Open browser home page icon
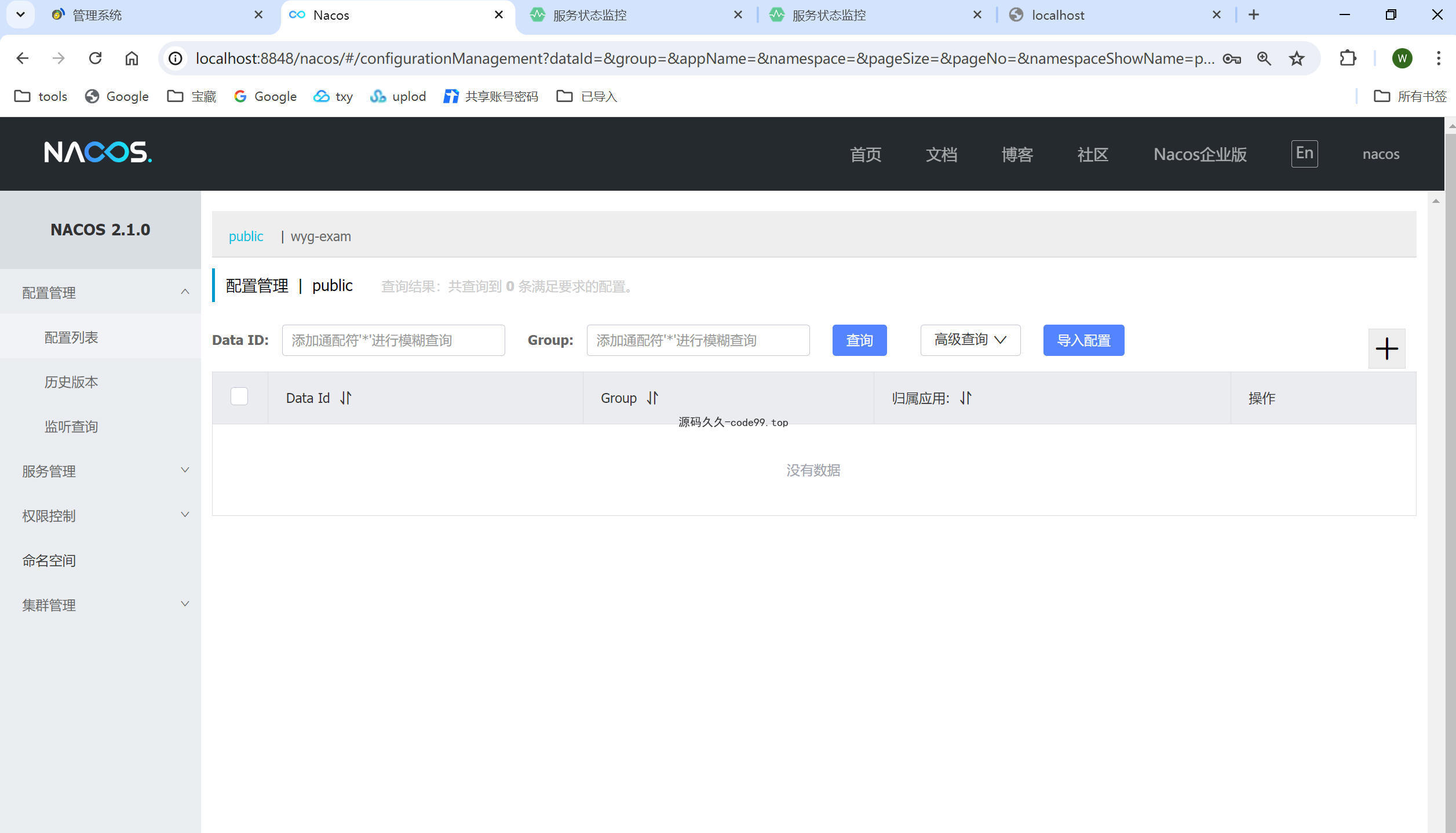This screenshot has height=833, width=1456. coord(132,59)
